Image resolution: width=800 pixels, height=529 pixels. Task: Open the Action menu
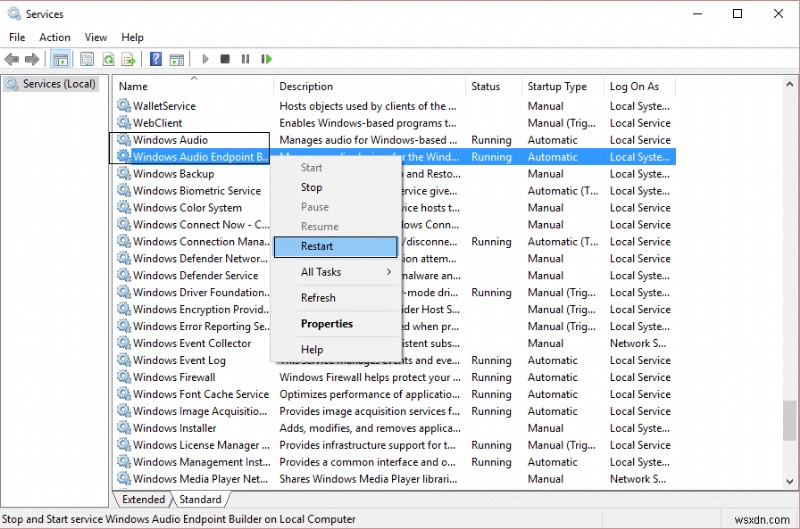point(55,37)
